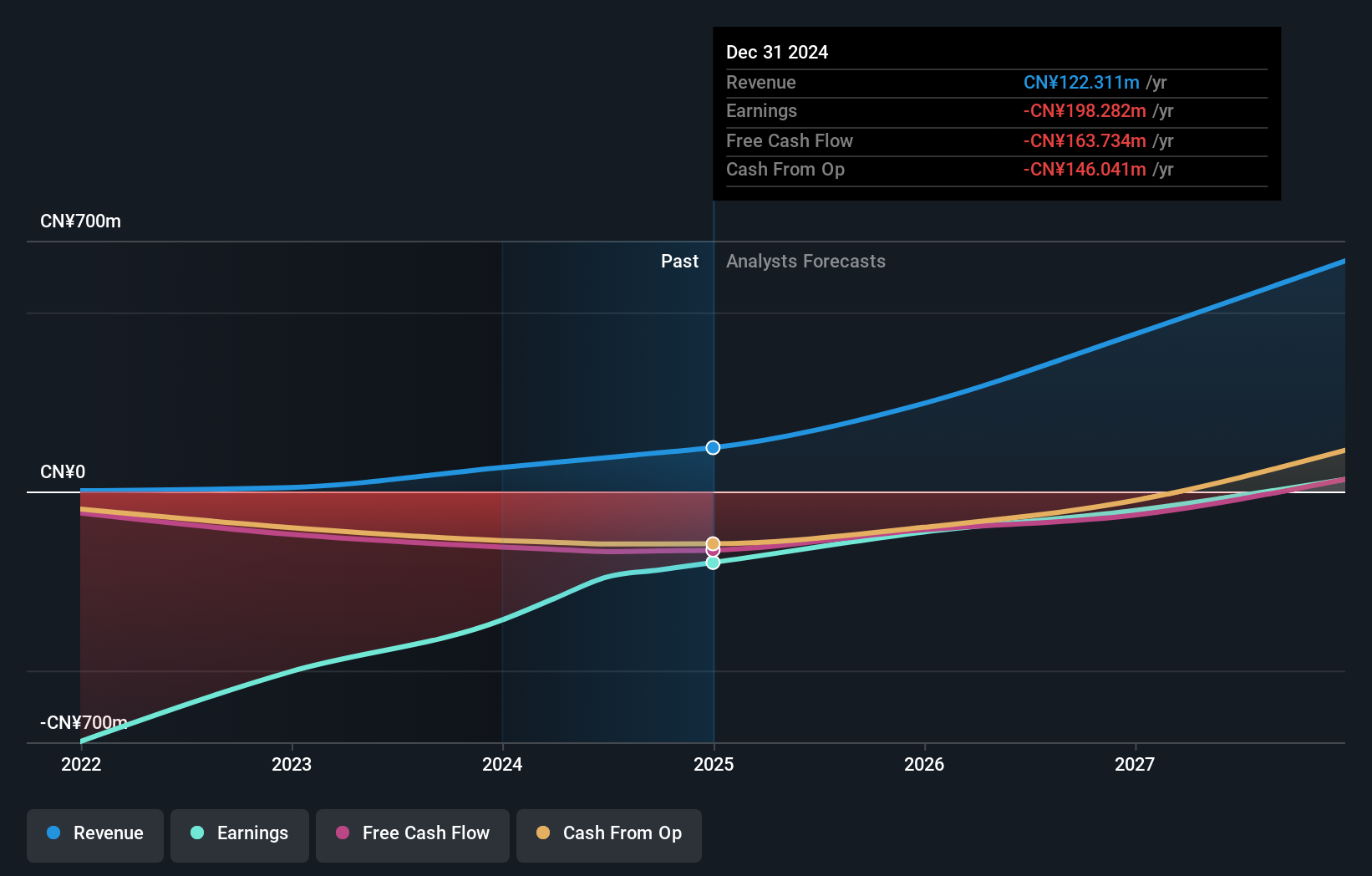
Task: Click the Analysts Forecasts label
Action: click(805, 262)
